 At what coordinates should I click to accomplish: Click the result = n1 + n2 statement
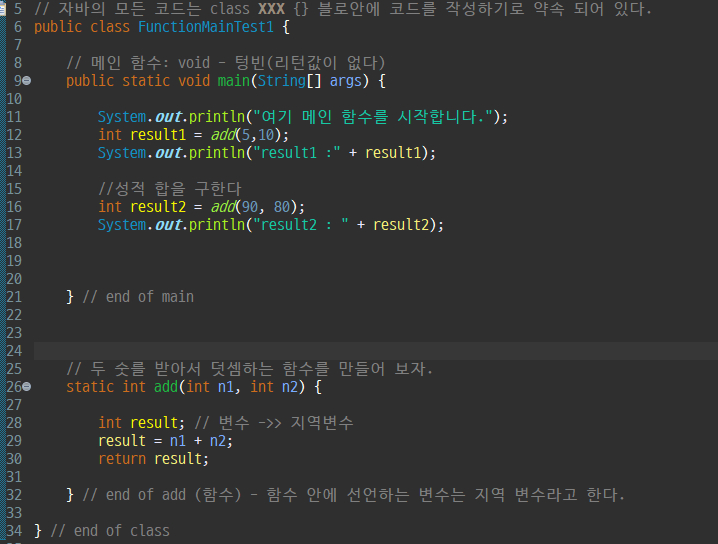[x=165, y=441]
